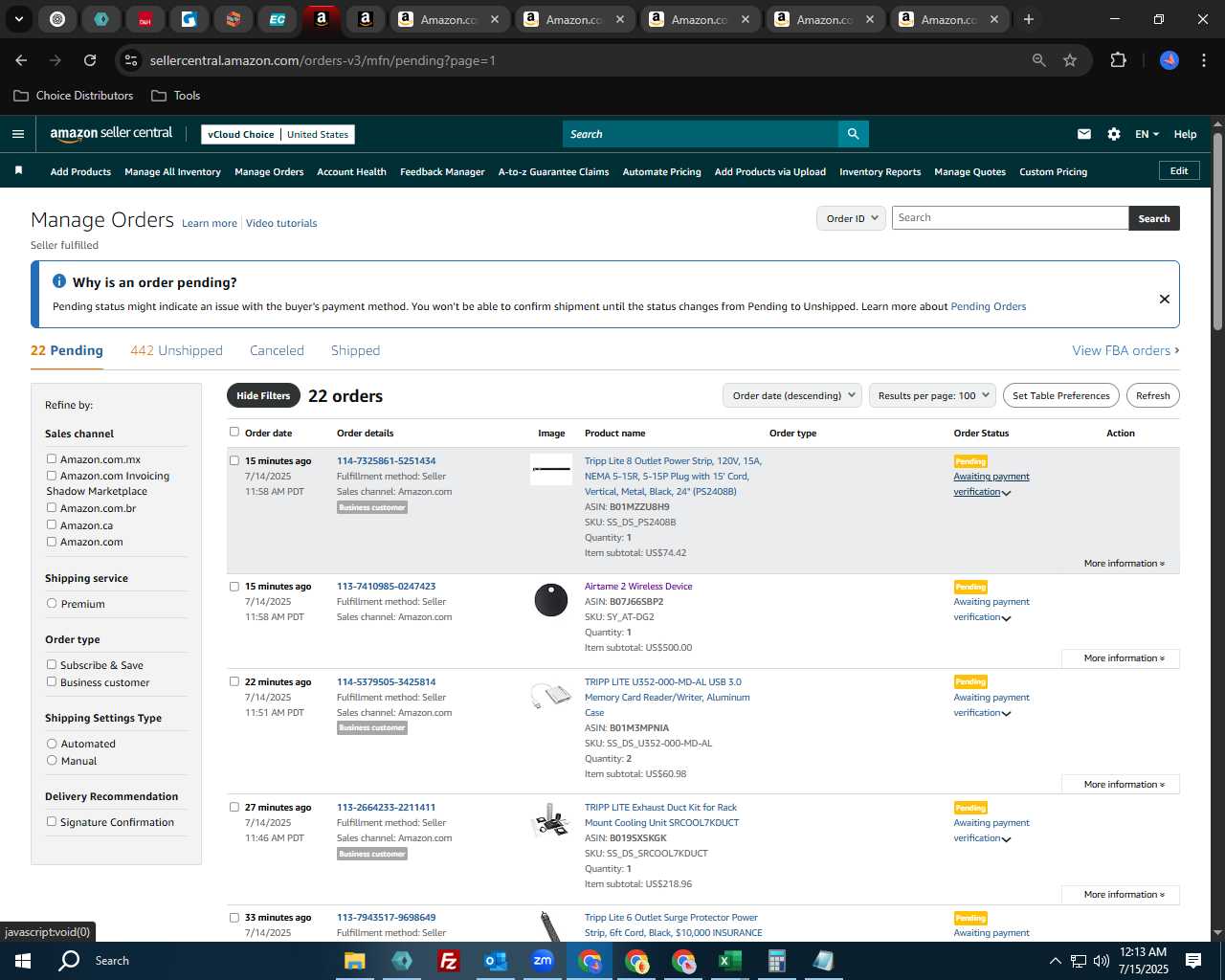
Task: Select the Automated shipping settings radio
Action: pyautogui.click(x=52, y=744)
